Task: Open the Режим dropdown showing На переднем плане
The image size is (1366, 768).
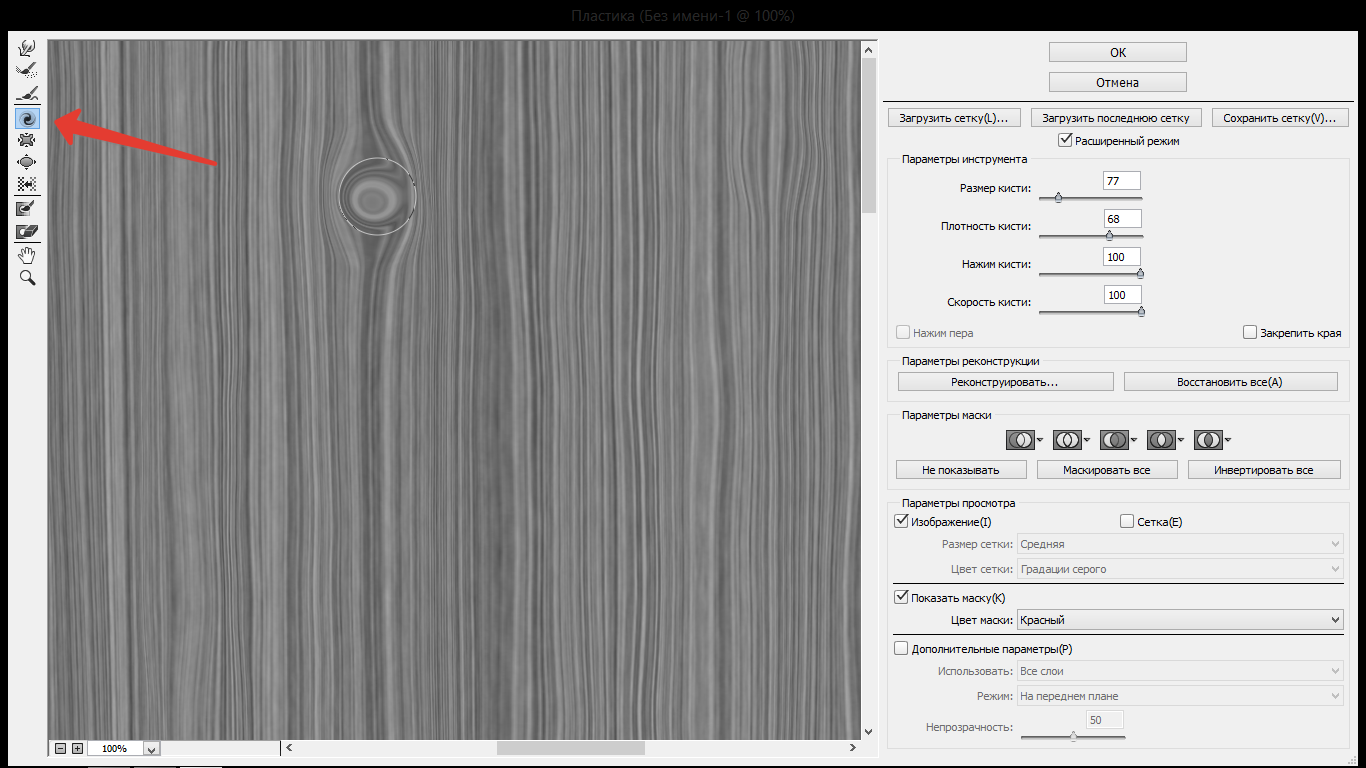Action: (1180, 696)
